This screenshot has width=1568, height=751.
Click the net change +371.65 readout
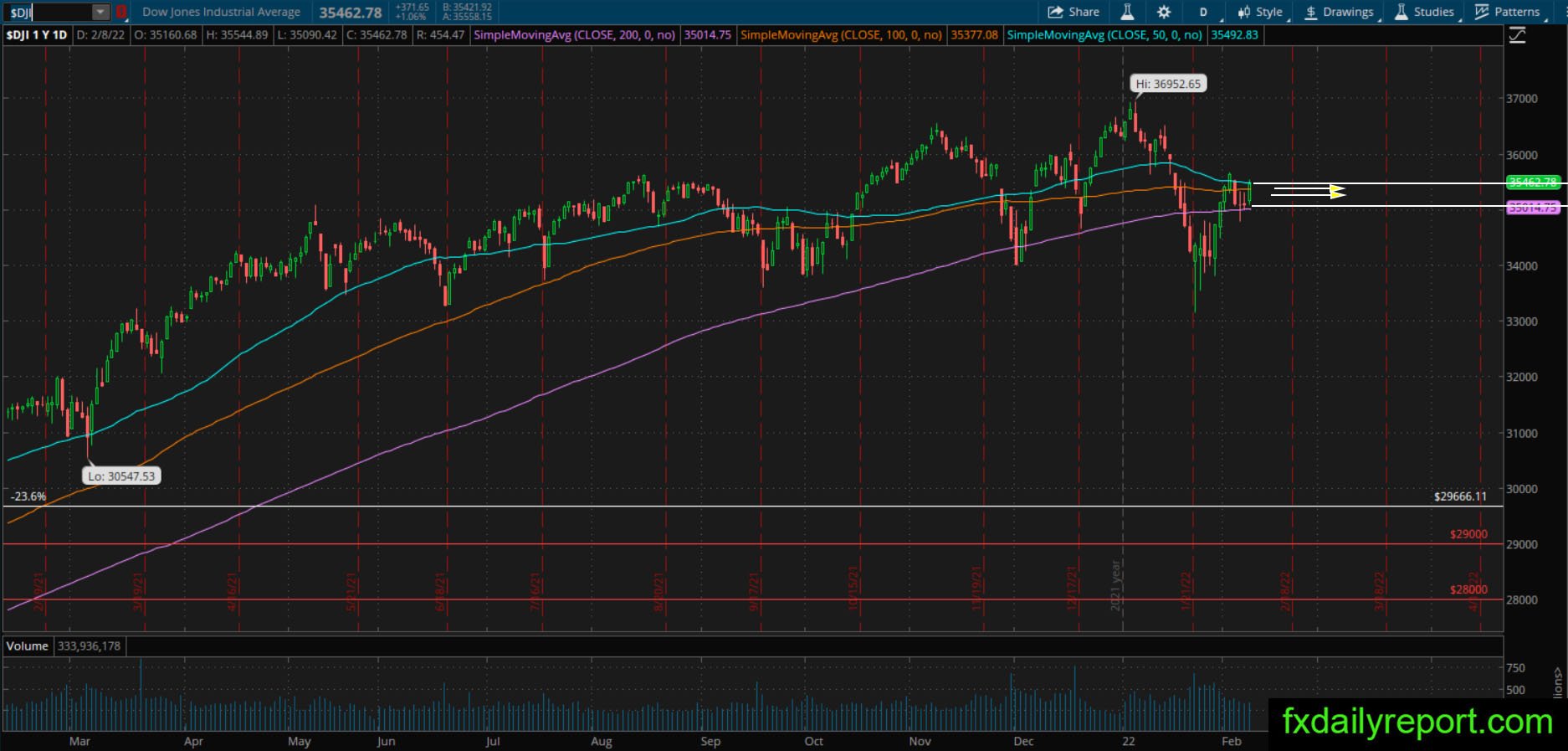(412, 8)
